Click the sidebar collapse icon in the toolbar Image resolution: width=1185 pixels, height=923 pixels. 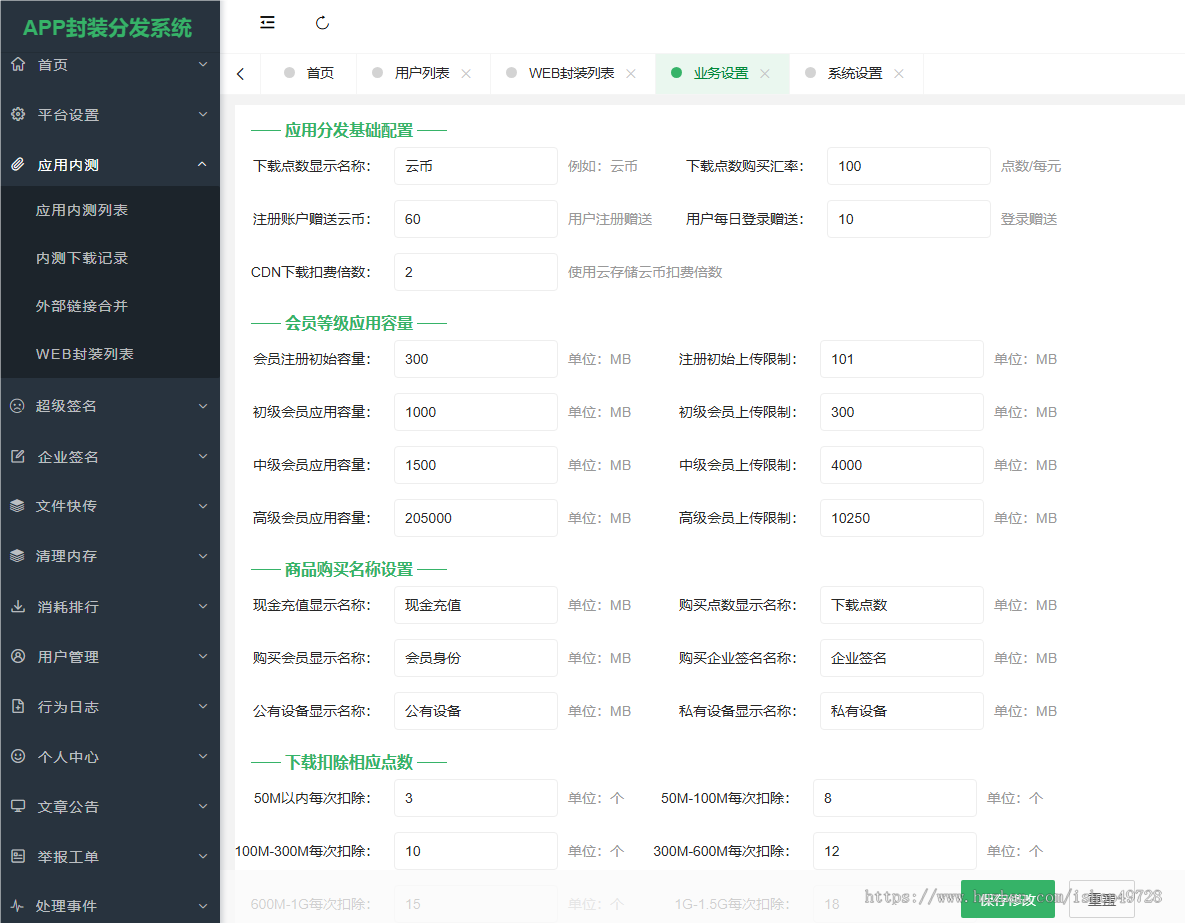coord(267,22)
